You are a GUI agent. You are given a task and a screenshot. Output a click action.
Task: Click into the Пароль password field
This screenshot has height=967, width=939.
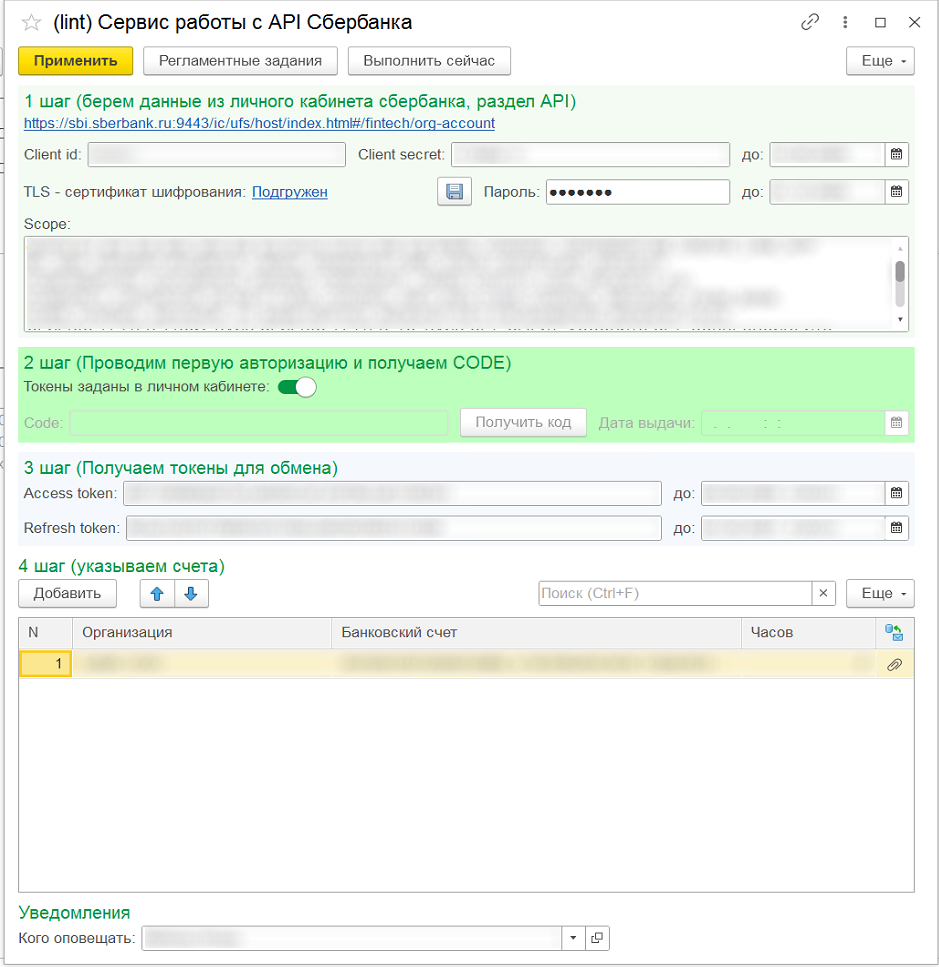pyautogui.click(x=638, y=192)
